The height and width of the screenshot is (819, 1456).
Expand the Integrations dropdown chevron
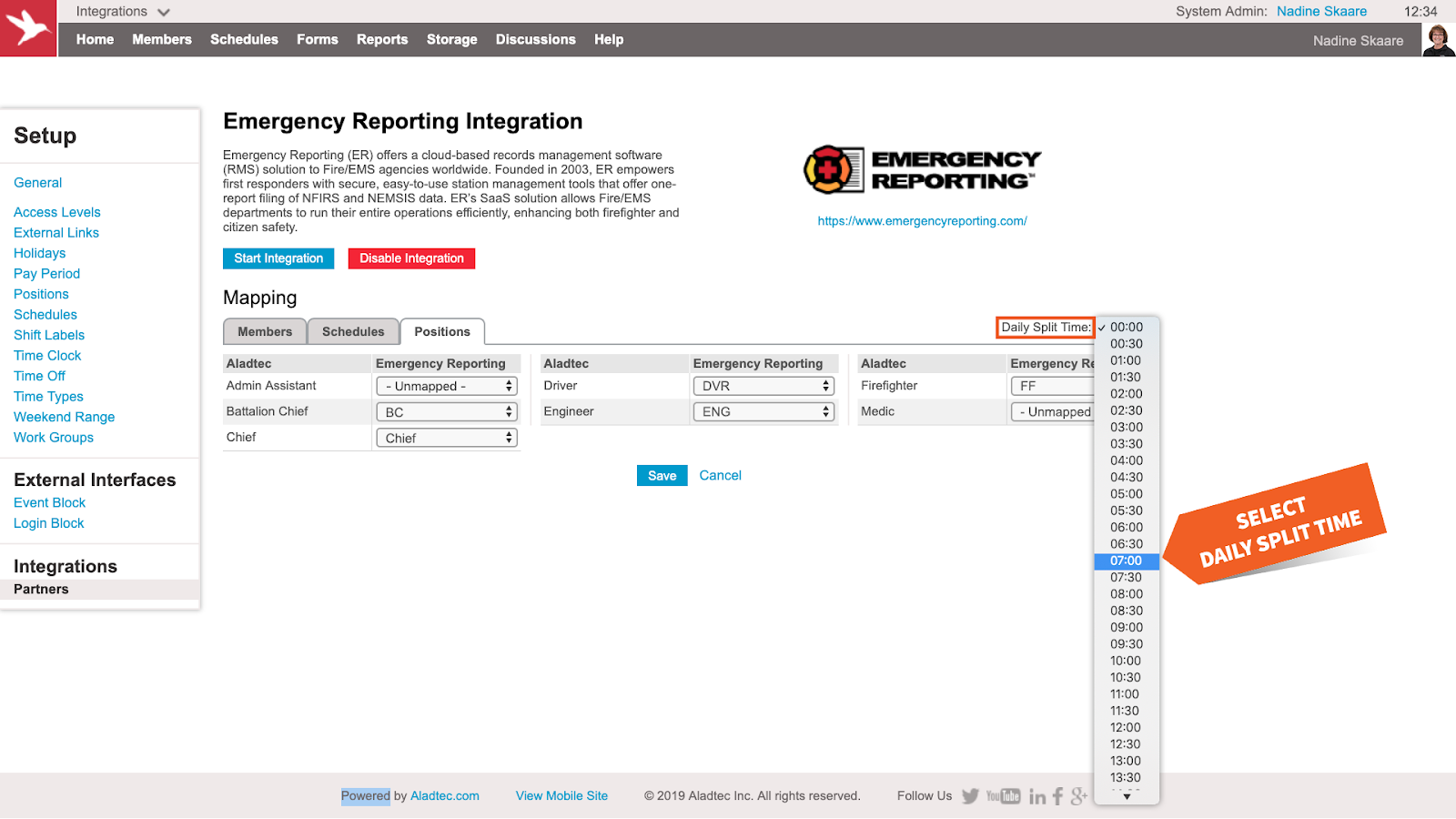[x=164, y=13]
